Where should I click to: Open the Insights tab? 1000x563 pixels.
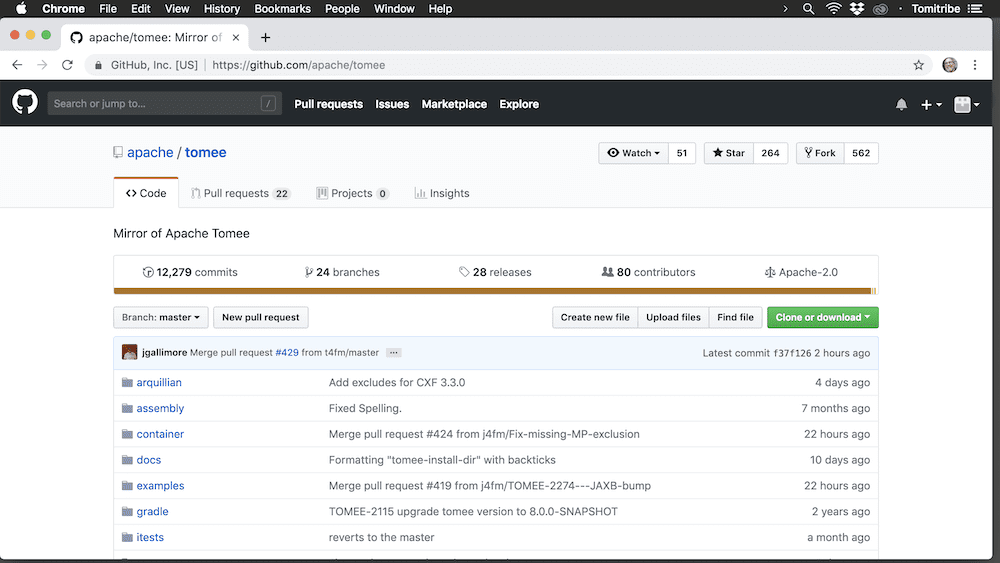click(x=441, y=193)
